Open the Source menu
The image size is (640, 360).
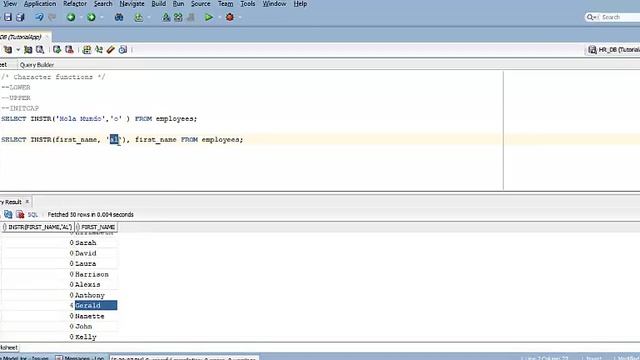click(201, 4)
